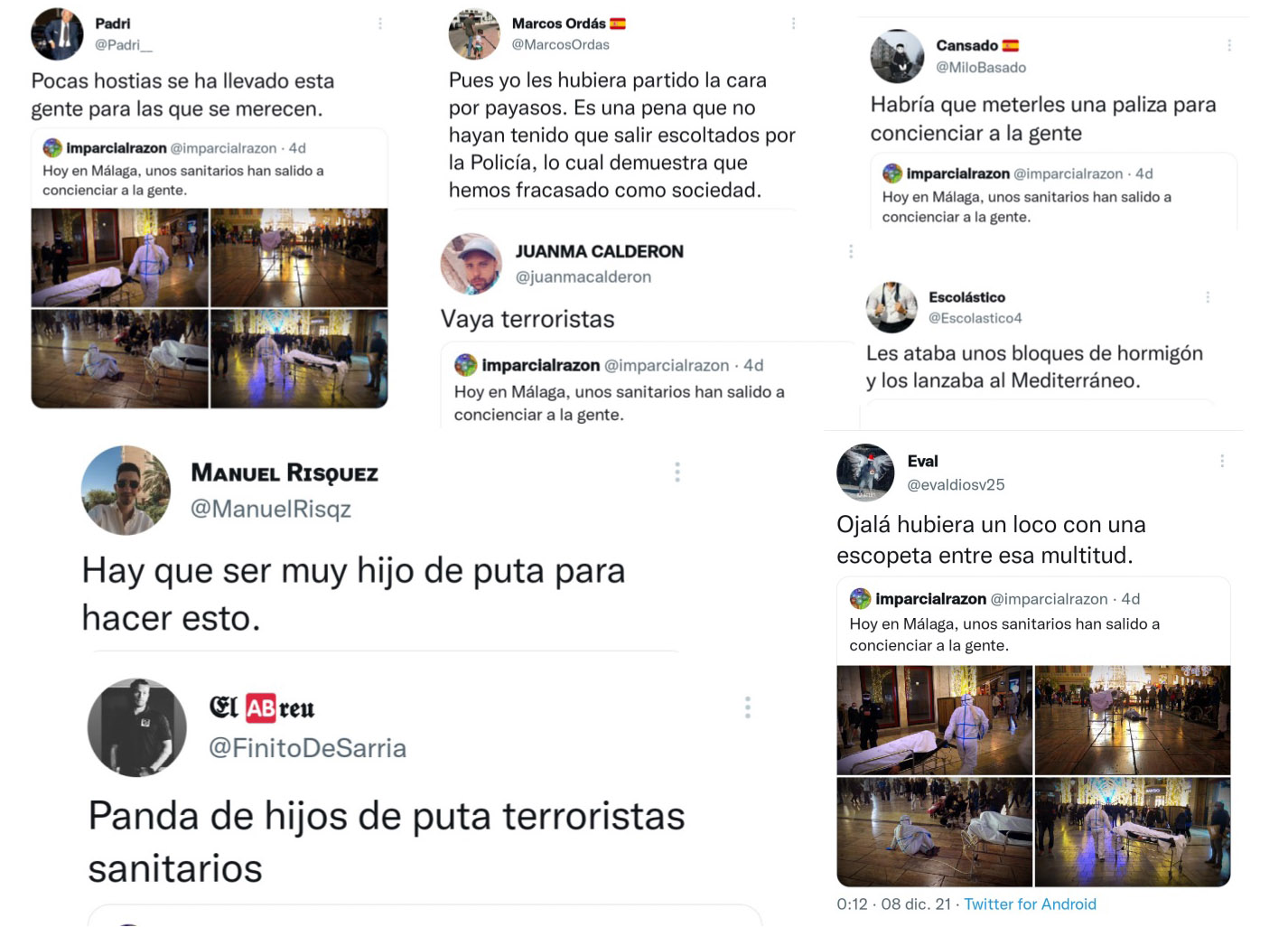1288x927 pixels.
Task: Open the @evaldiosv25 profile handle
Action: [x=956, y=485]
